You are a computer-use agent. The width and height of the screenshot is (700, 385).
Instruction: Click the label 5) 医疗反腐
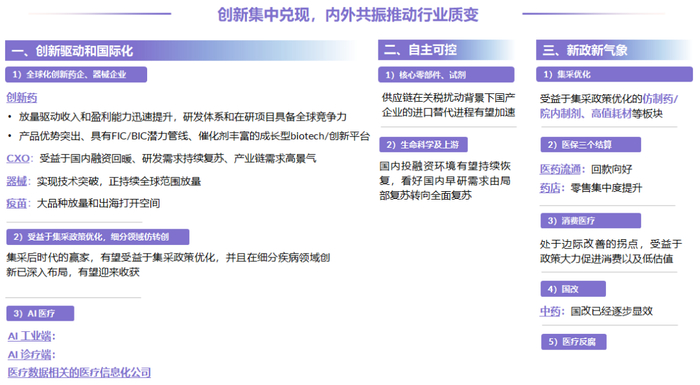(574, 342)
